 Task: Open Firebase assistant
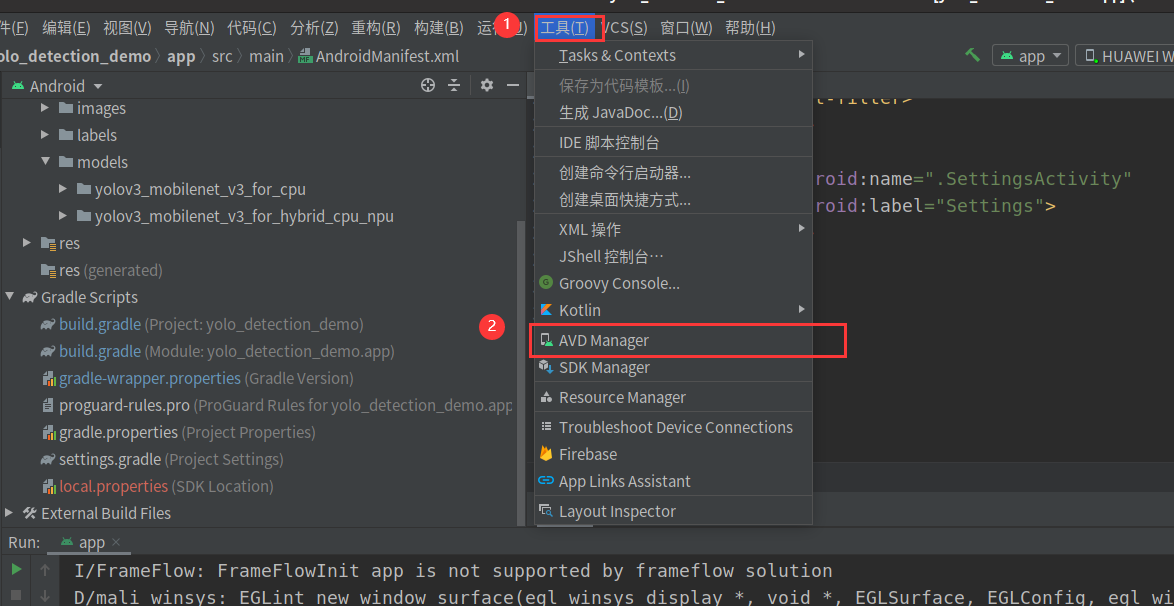tap(673, 454)
